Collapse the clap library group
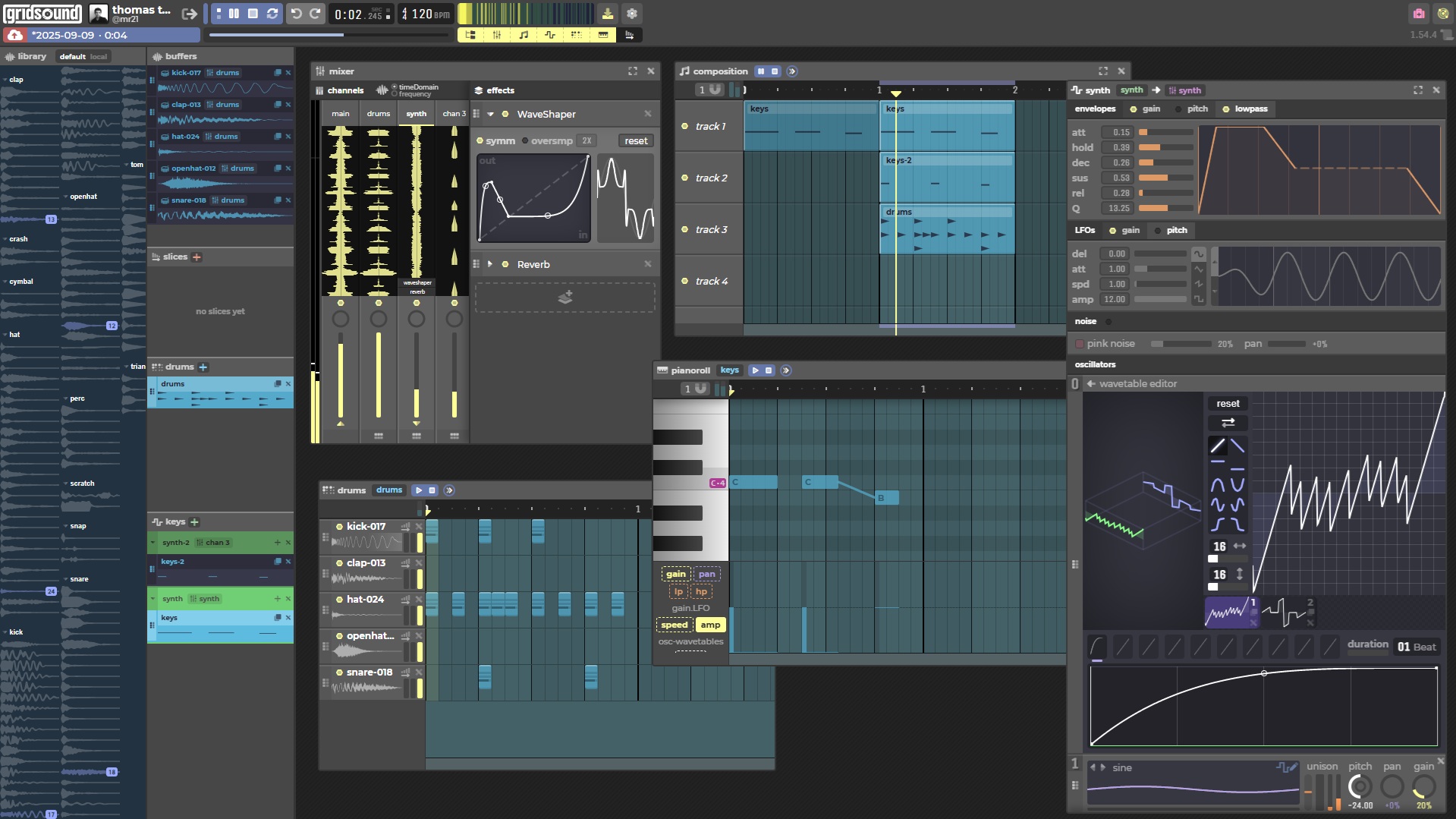The width and height of the screenshot is (1456, 819). point(5,80)
